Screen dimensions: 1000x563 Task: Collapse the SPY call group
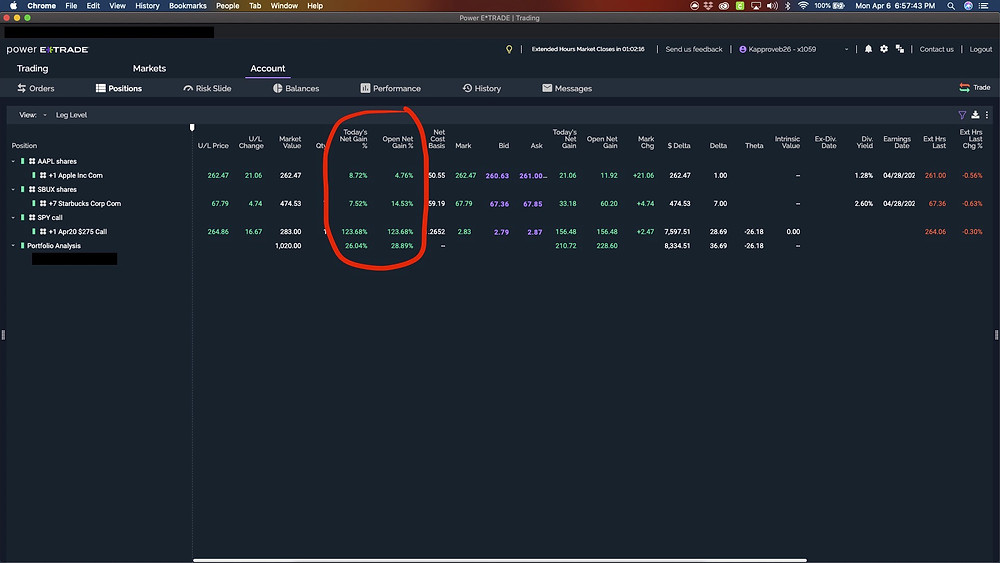(x=13, y=217)
